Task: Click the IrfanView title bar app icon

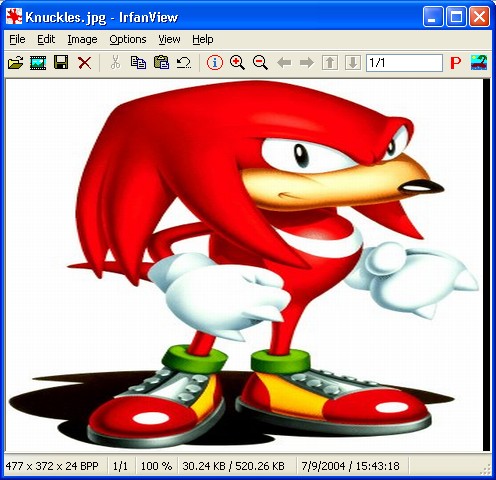Action: [14, 17]
